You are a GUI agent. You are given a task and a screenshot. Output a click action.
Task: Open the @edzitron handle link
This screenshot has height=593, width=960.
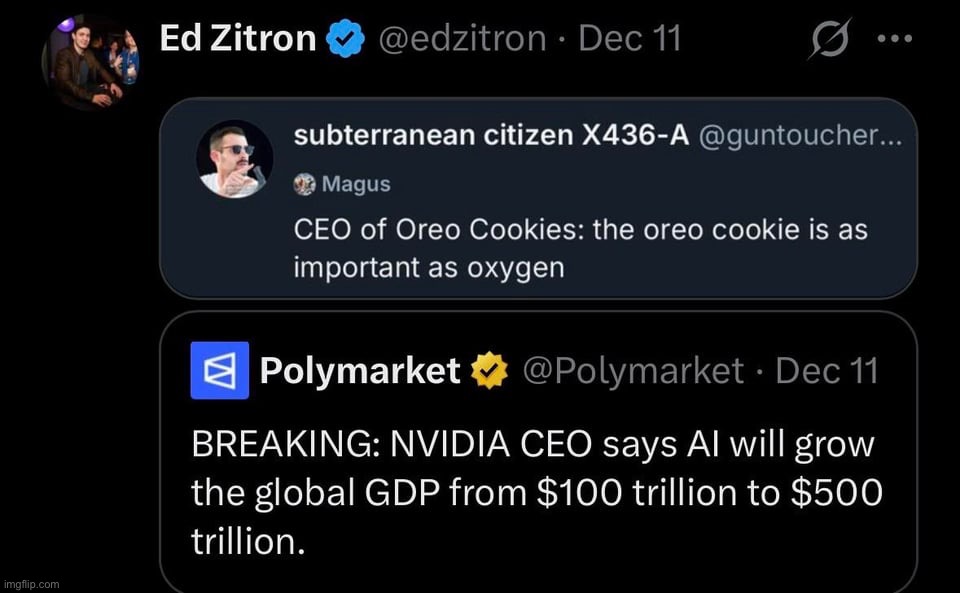tap(460, 39)
